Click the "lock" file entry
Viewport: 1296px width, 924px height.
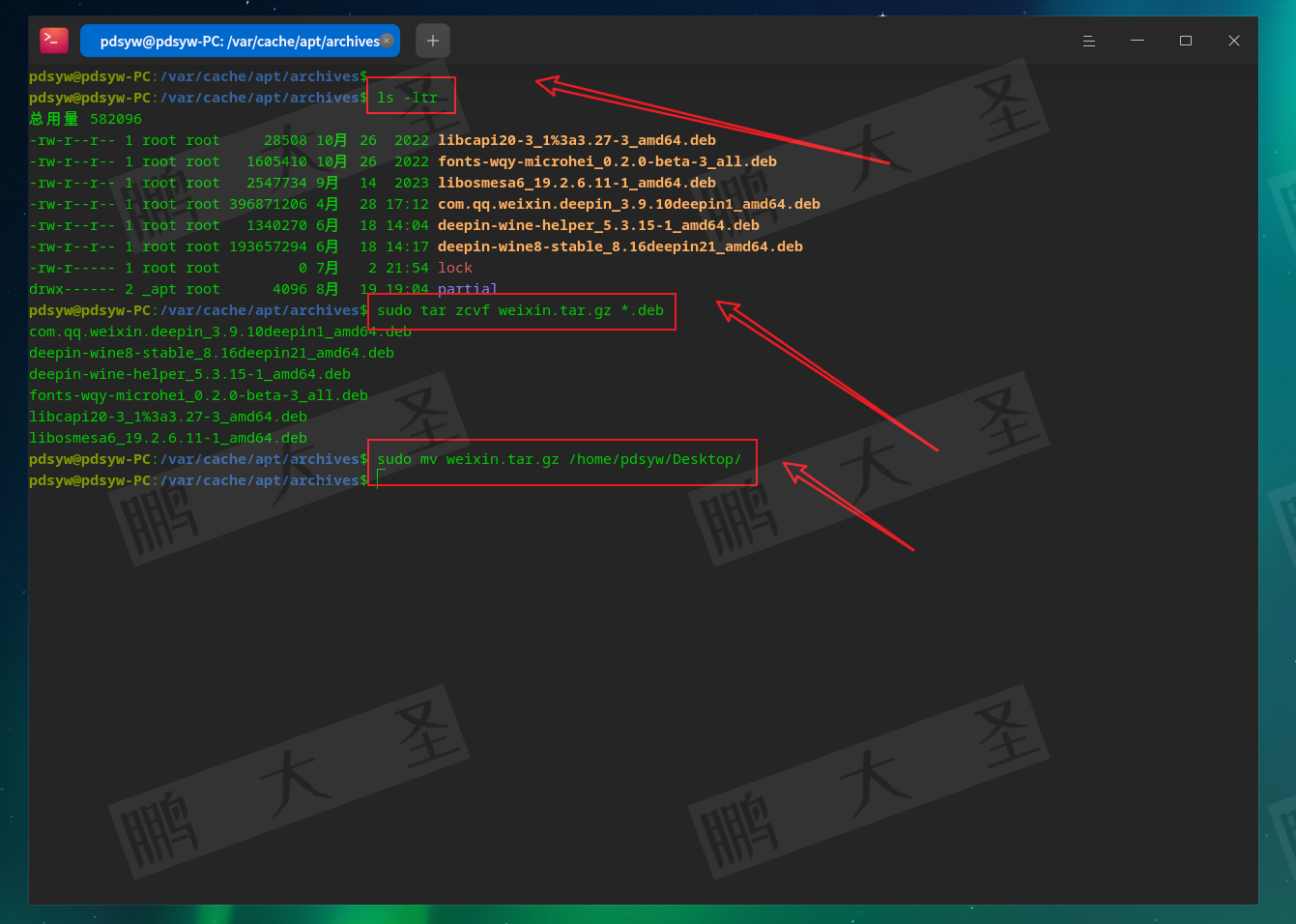(x=454, y=268)
